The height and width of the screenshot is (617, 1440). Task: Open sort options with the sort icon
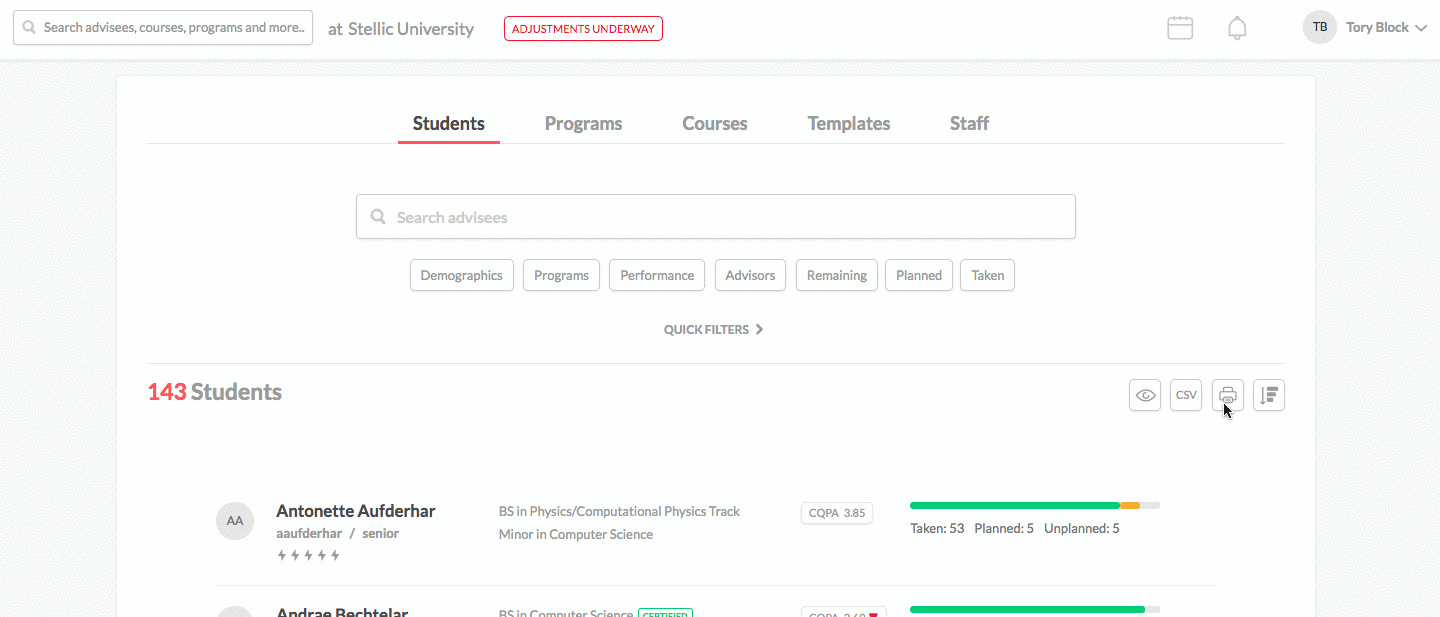click(x=1268, y=395)
